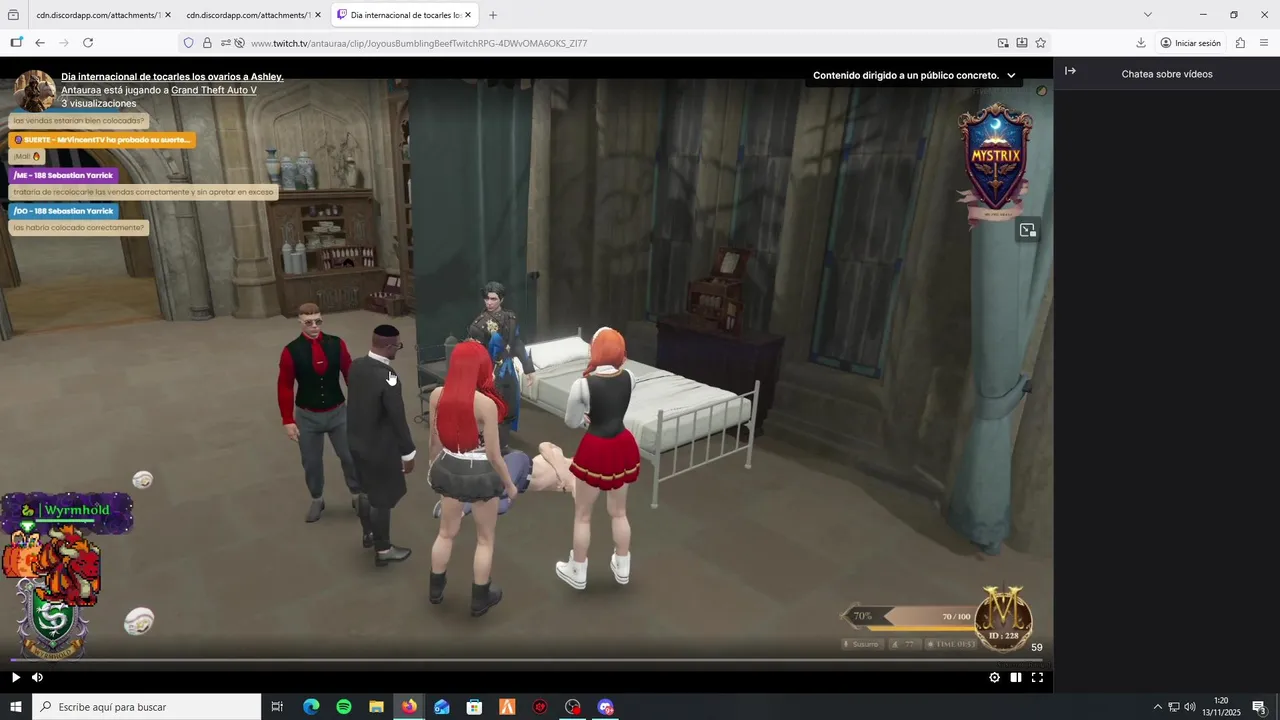Screen dimensions: 1280x720
Task: Save page to Pocket-style reader icon
Action: pyautogui.click(x=1022, y=43)
